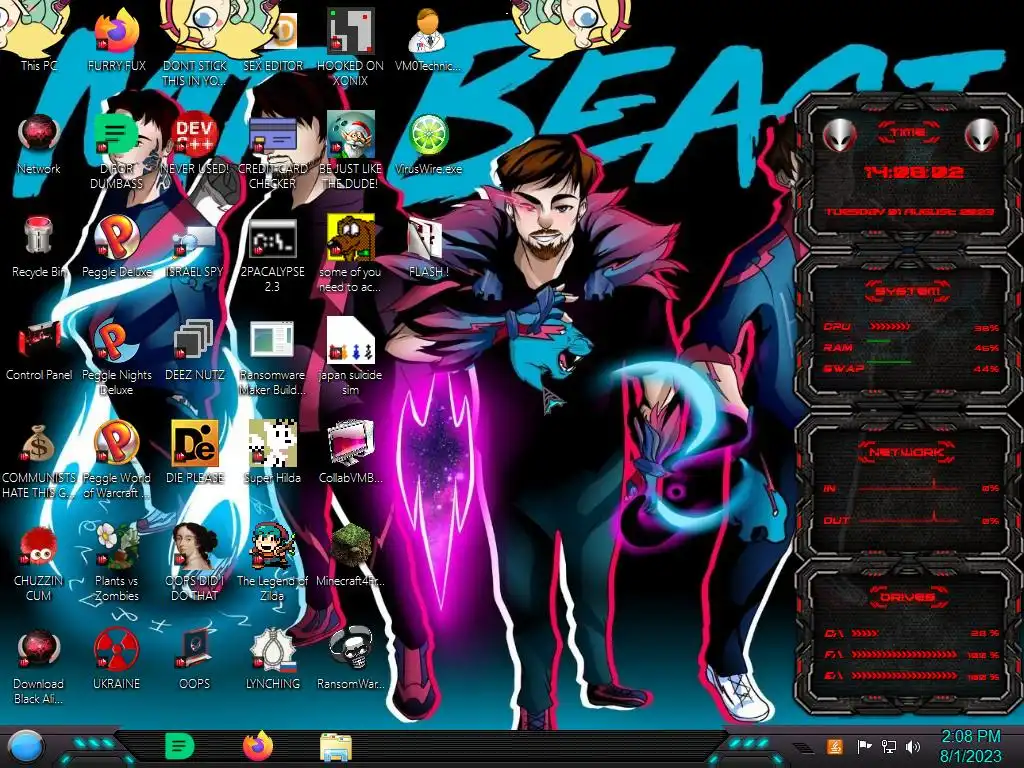
Task: Launch Plants vs Zombies
Action: pos(116,563)
